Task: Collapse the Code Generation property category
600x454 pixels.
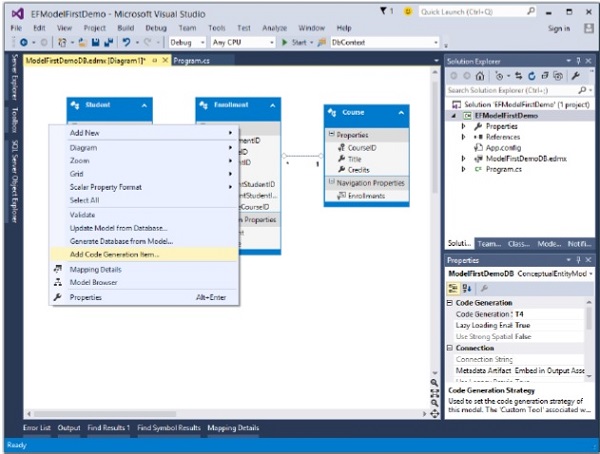Action: click(x=450, y=302)
